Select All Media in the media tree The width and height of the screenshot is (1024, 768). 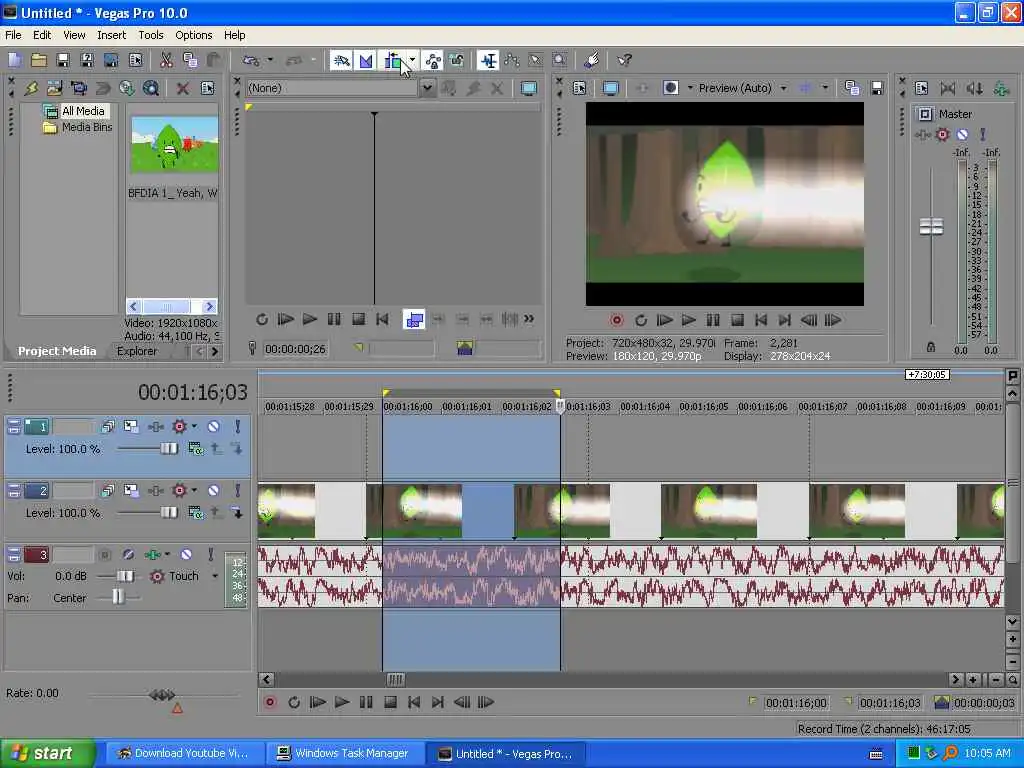click(x=83, y=111)
